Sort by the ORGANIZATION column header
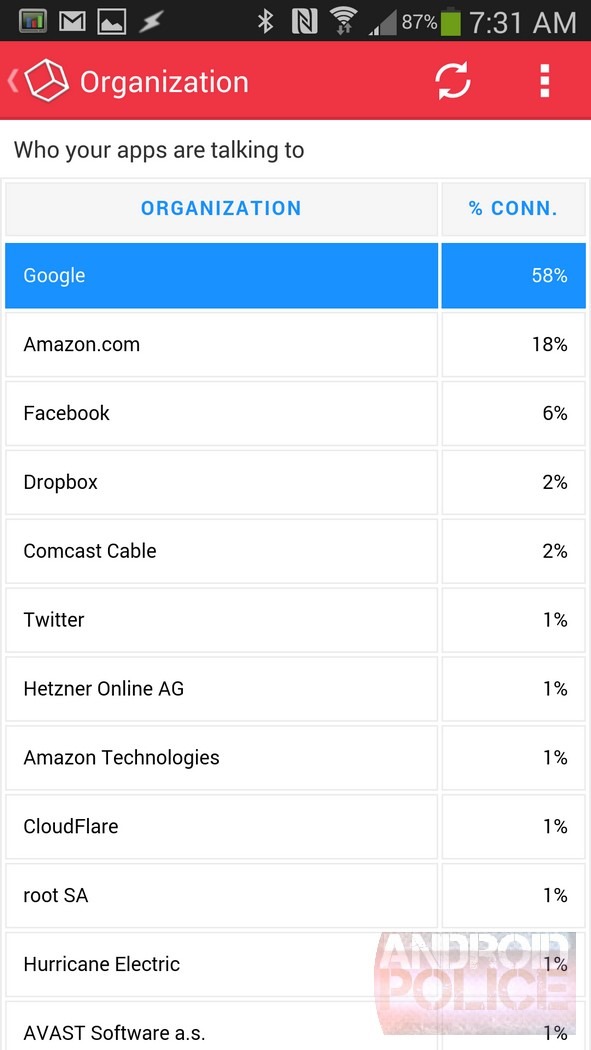Image resolution: width=591 pixels, height=1050 pixels. coord(222,208)
